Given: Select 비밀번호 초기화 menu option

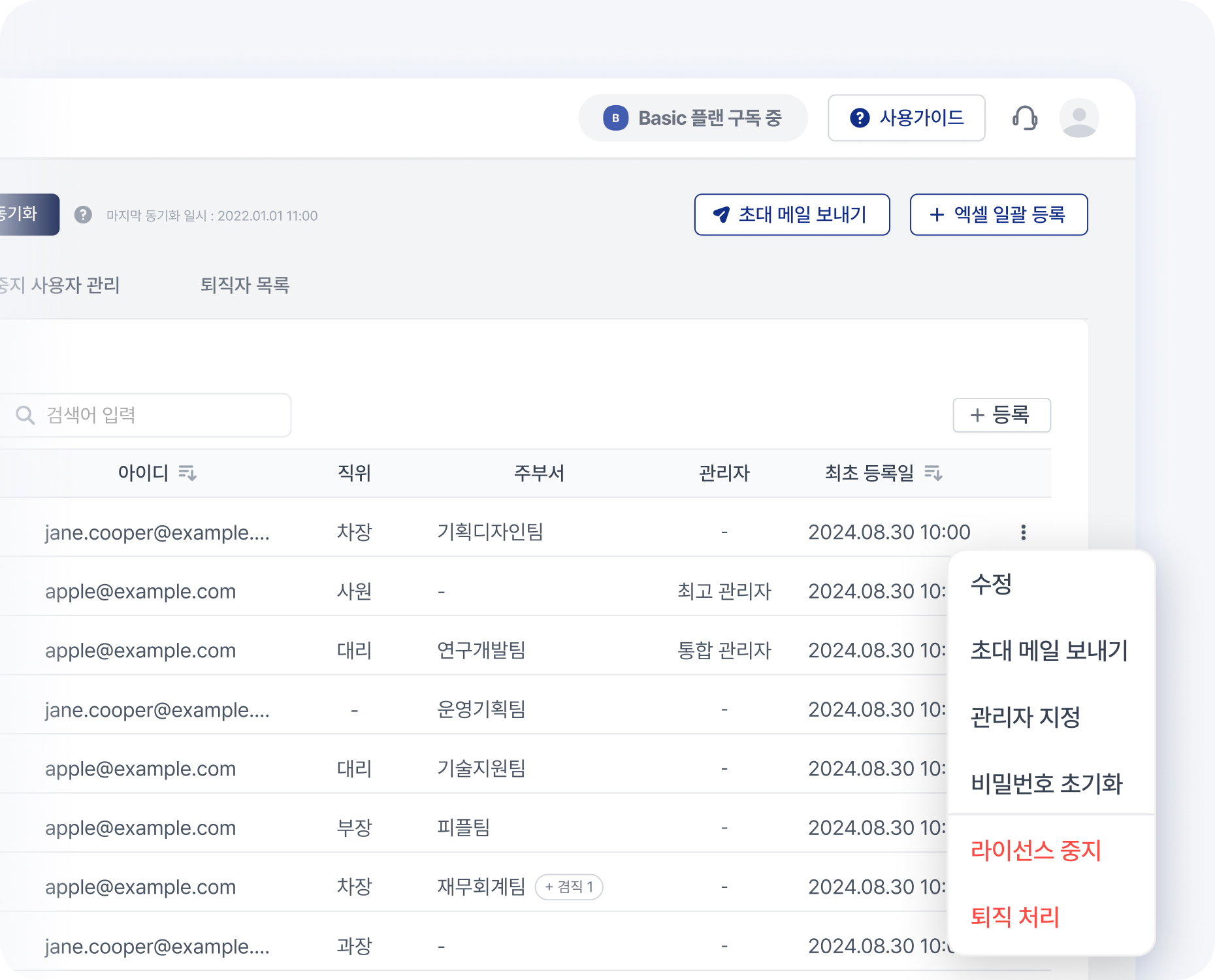Looking at the screenshot, I should (1046, 783).
